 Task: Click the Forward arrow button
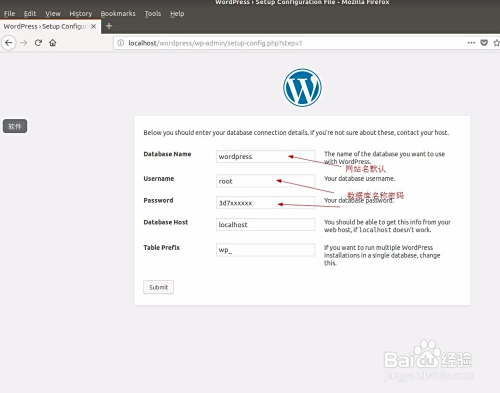point(24,43)
